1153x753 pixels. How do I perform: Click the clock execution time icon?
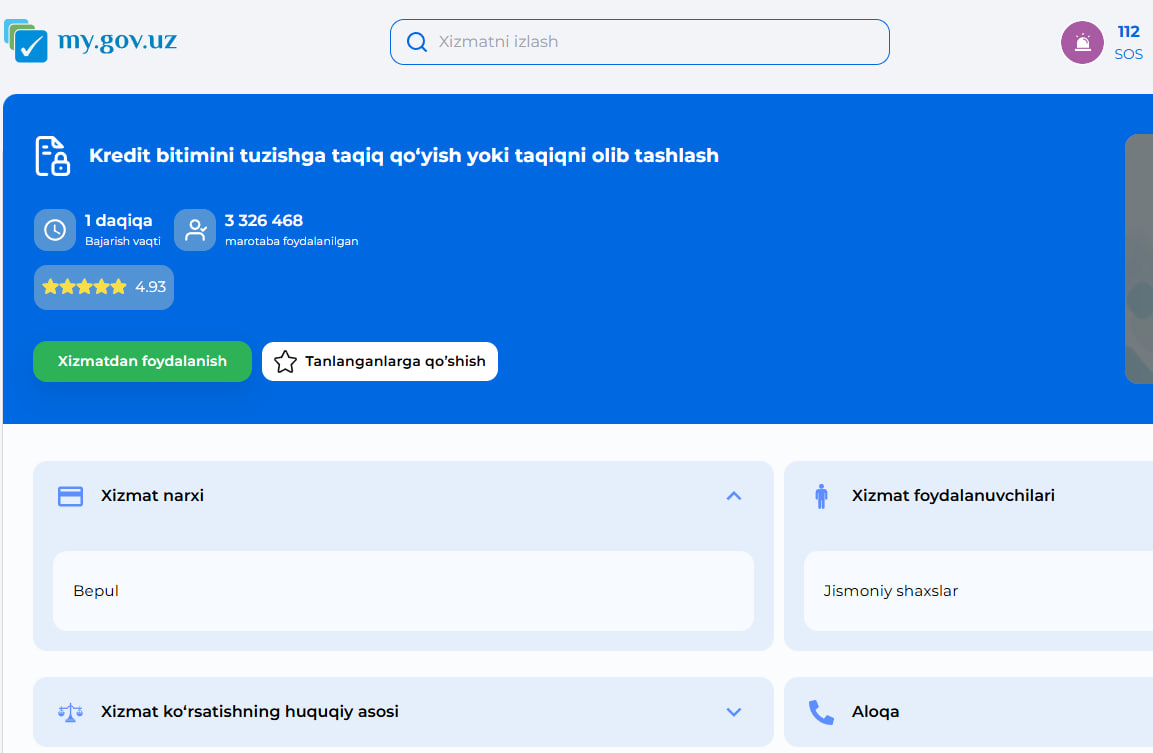point(54,230)
